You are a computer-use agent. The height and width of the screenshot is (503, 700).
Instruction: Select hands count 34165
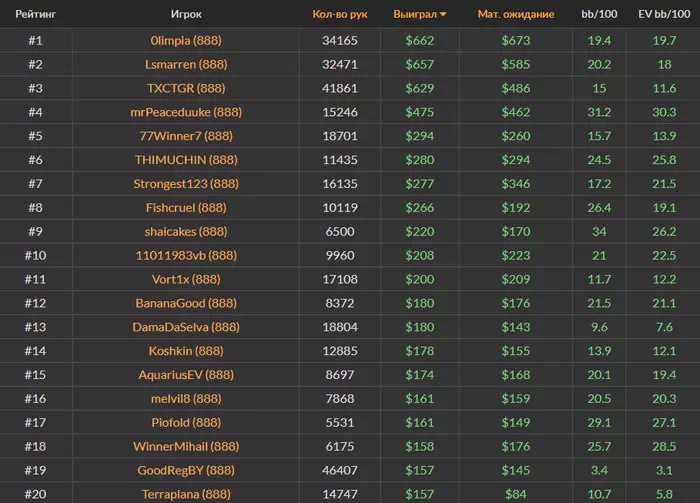[x=340, y=41]
